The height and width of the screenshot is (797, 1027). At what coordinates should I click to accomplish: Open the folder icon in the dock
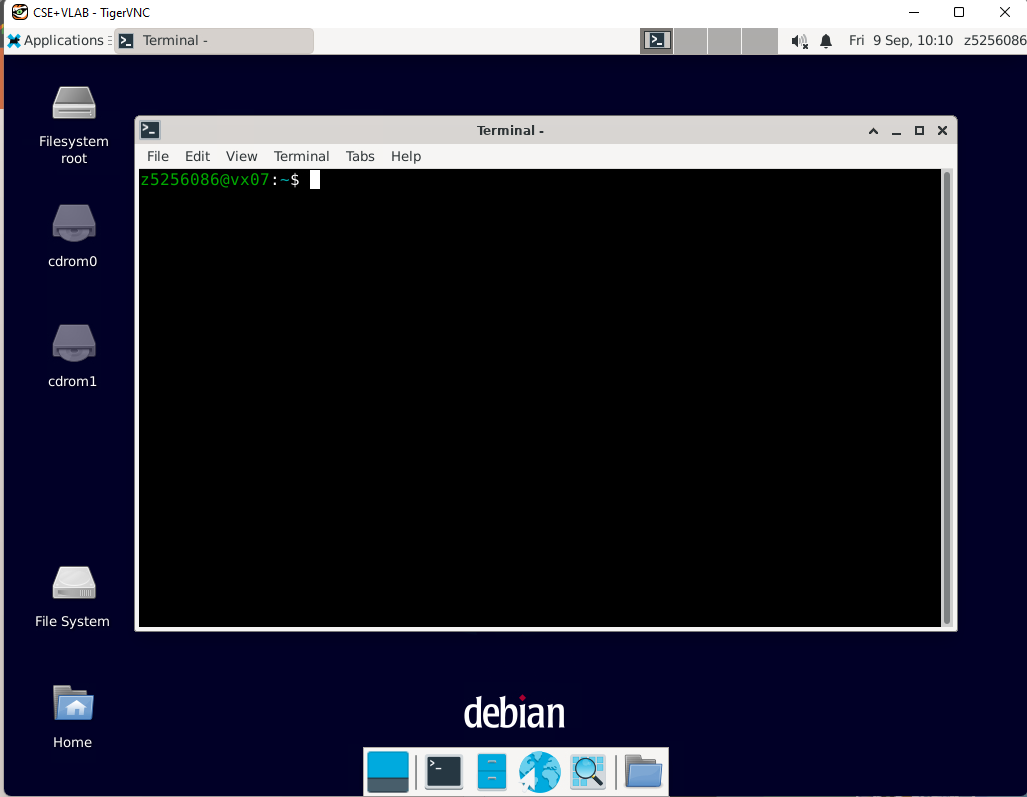(643, 771)
